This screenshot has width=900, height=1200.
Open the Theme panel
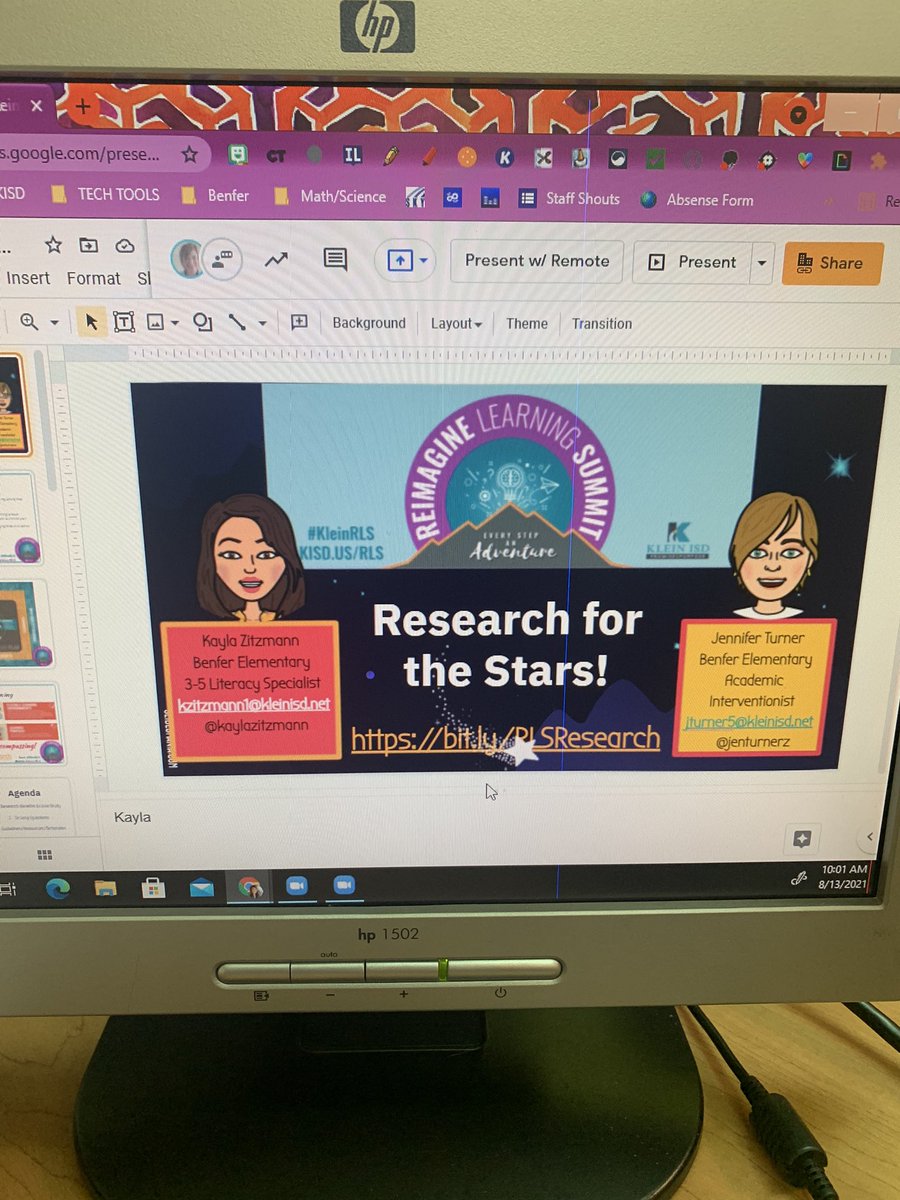(x=527, y=323)
